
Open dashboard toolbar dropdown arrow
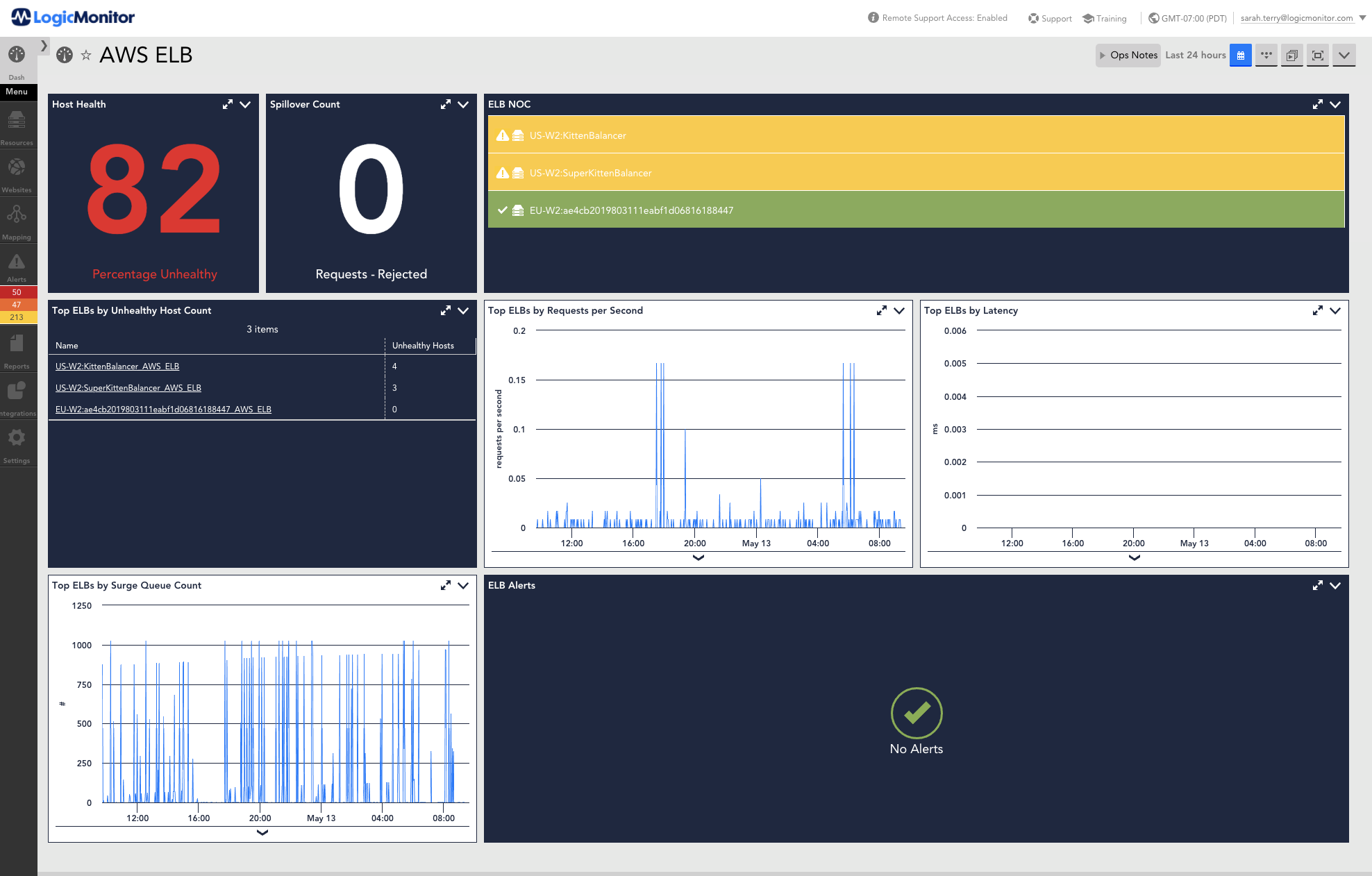pos(1344,55)
